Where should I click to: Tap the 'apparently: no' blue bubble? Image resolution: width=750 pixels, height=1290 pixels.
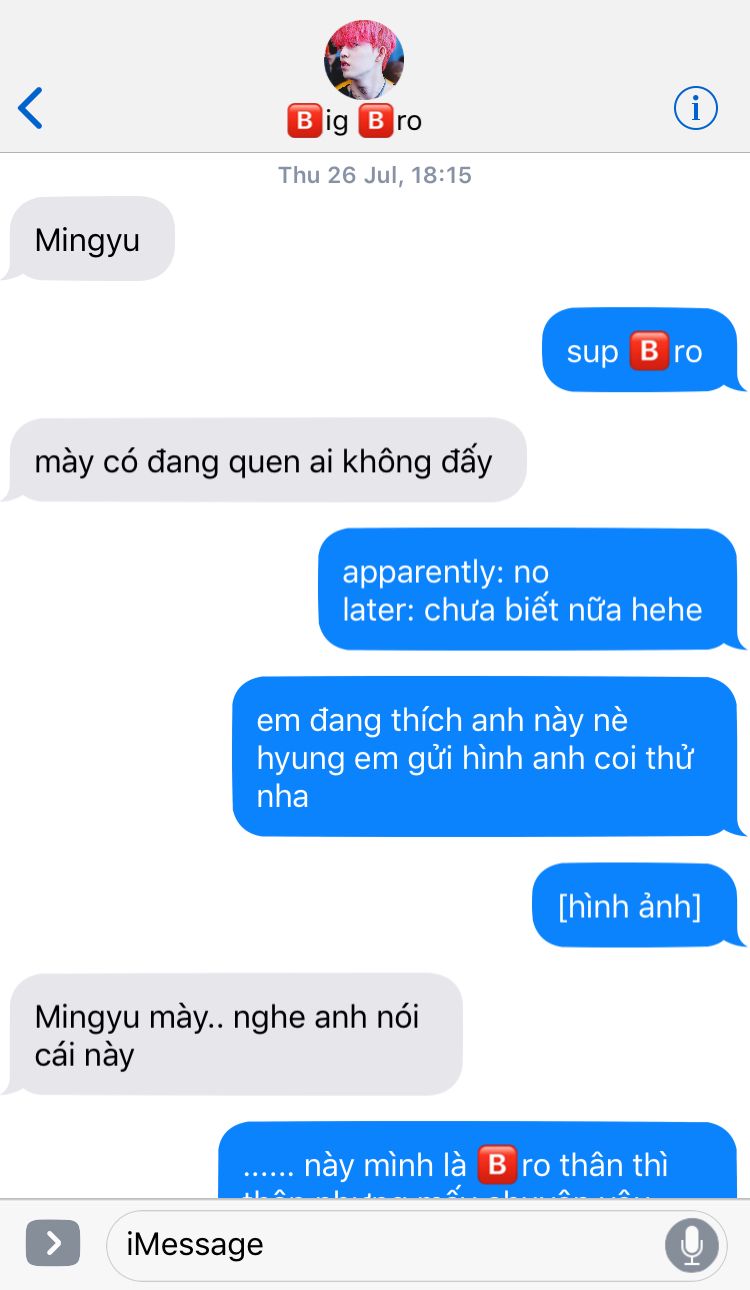[529, 590]
